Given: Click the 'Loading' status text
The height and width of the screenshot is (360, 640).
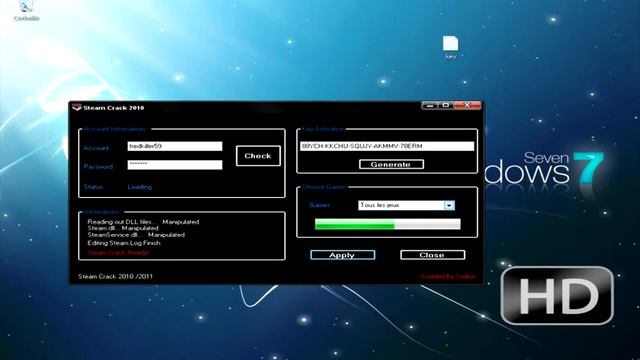Looking at the screenshot, I should [140, 187].
